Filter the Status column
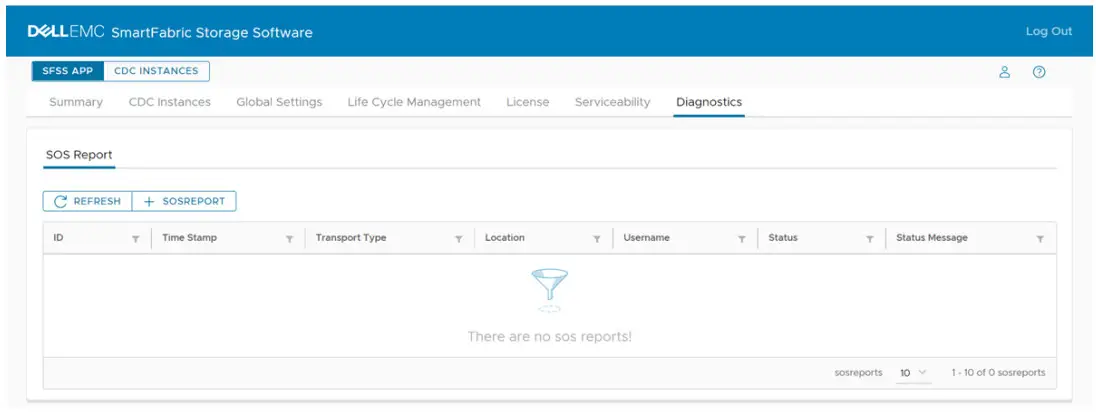 870,239
